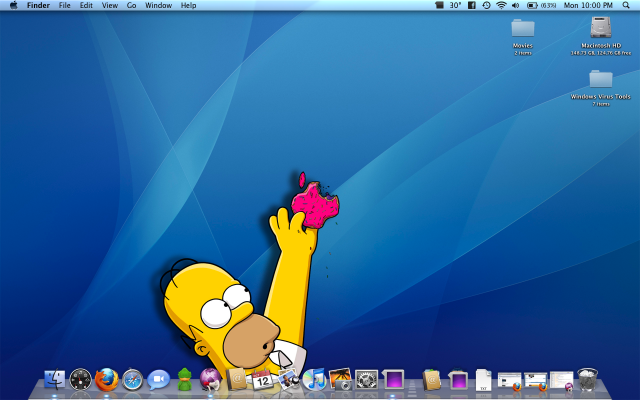Open the TXT document in dock
The width and height of the screenshot is (640, 400).
(483, 380)
